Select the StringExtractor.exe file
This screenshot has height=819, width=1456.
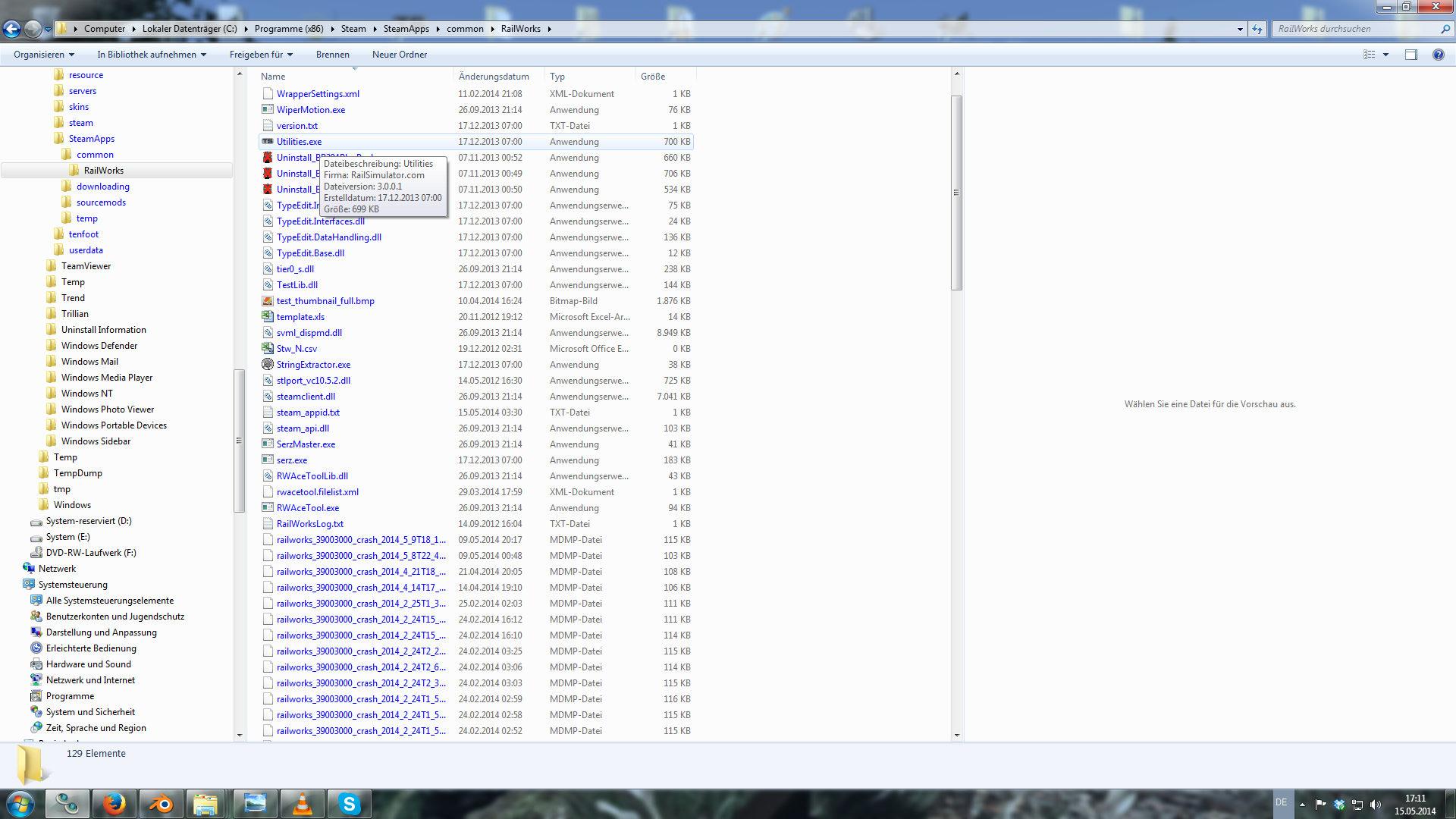click(x=313, y=365)
